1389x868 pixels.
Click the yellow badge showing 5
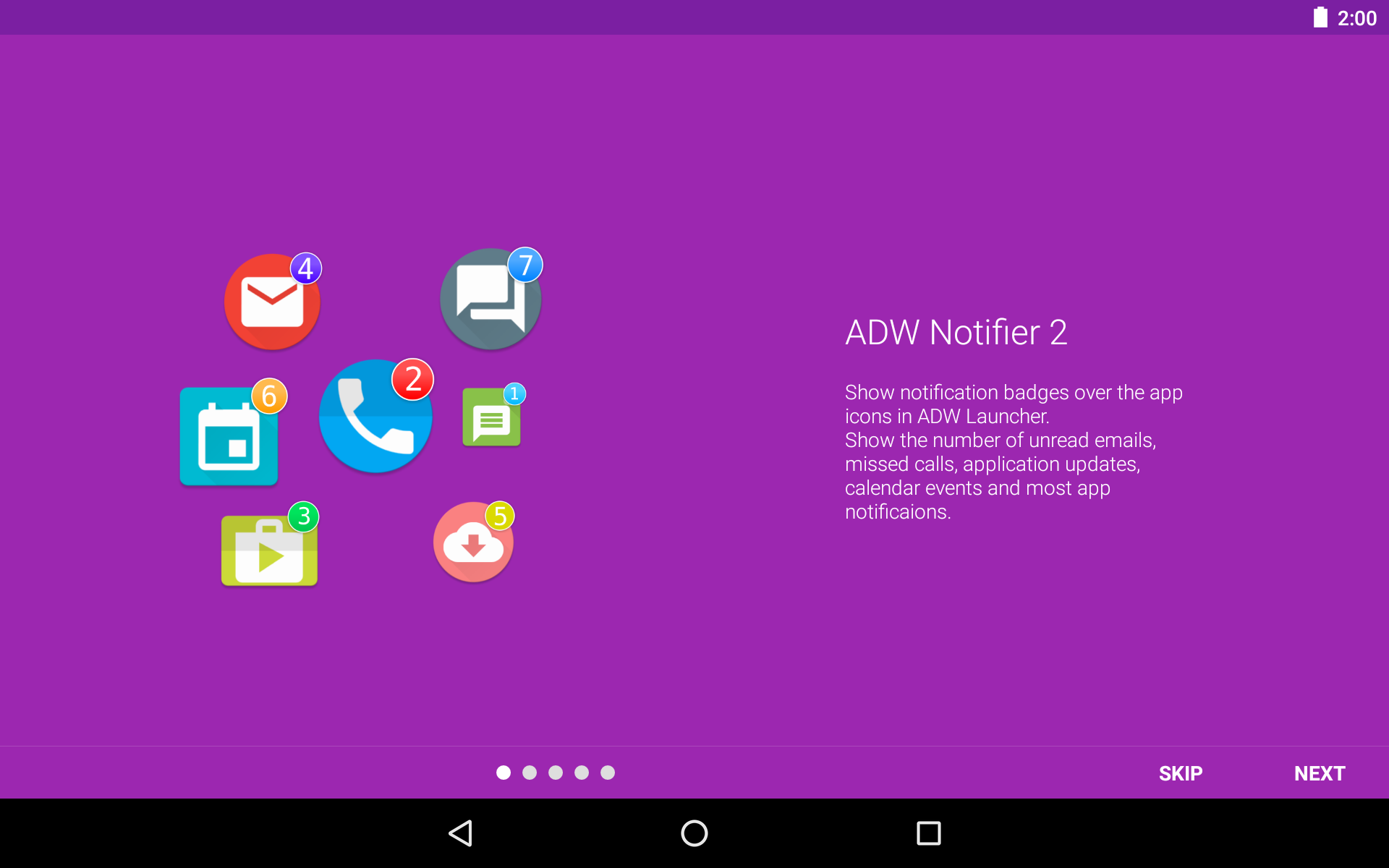(500, 516)
